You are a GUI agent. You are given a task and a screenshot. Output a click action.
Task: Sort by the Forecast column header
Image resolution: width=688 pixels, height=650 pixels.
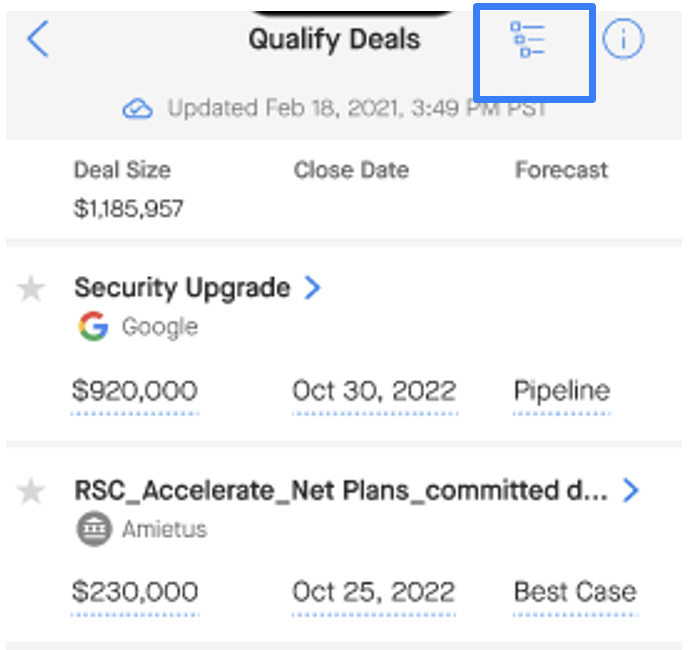point(562,170)
